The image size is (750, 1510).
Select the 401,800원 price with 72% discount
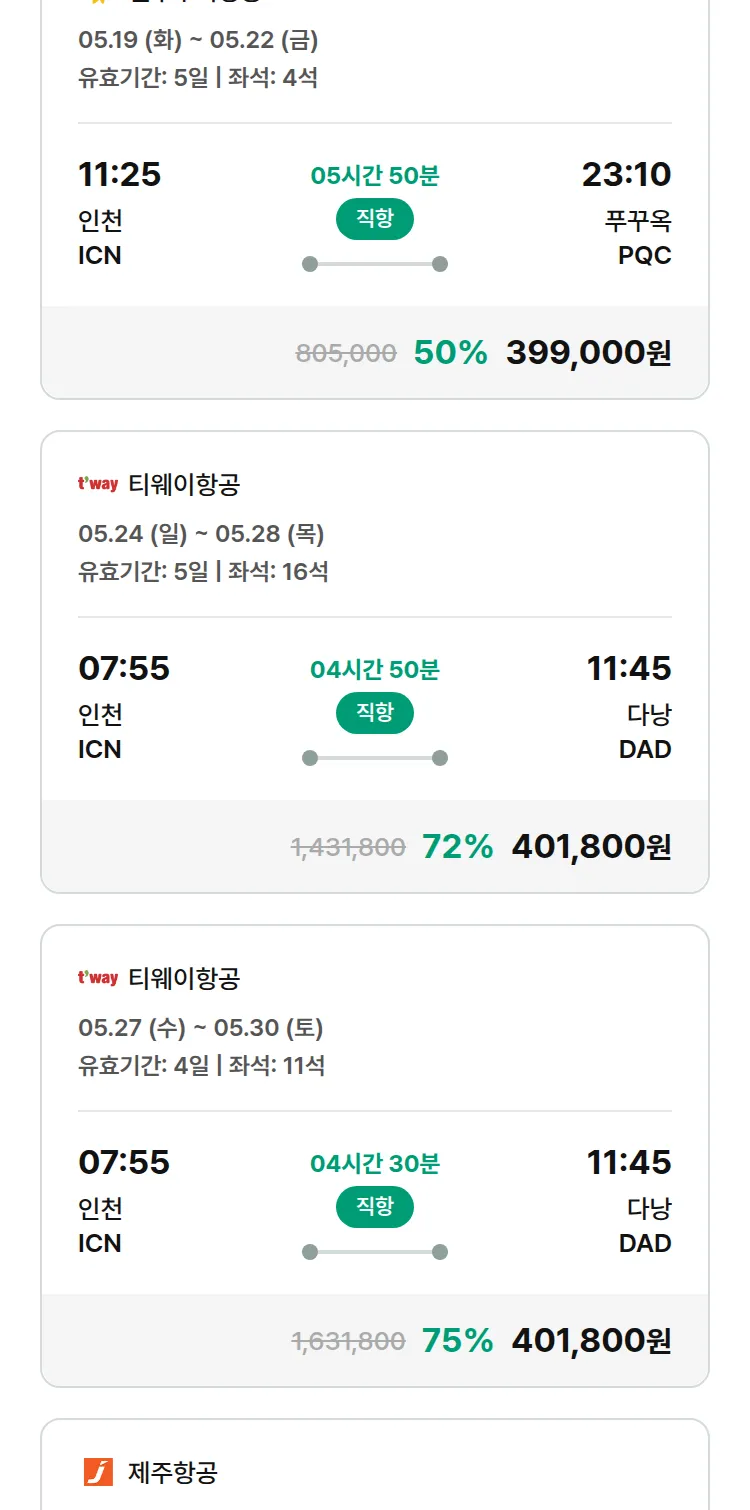click(x=591, y=847)
